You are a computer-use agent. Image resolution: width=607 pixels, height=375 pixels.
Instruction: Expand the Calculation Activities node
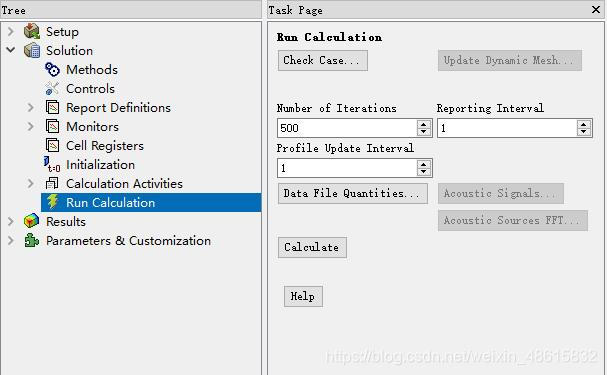pos(31,183)
